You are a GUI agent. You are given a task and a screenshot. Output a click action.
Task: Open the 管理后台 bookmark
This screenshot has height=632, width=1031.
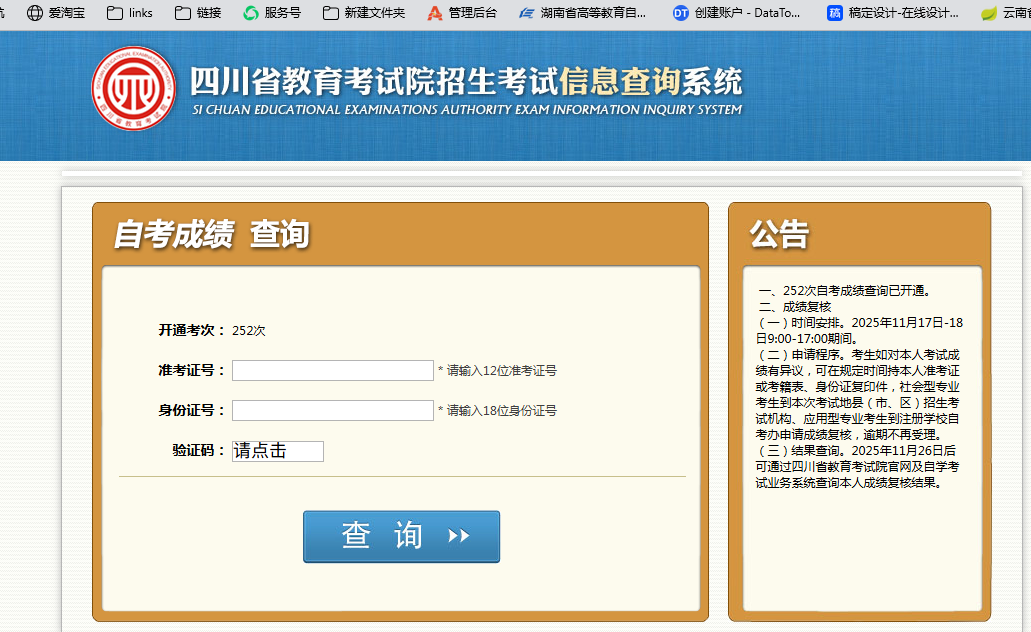tap(462, 13)
